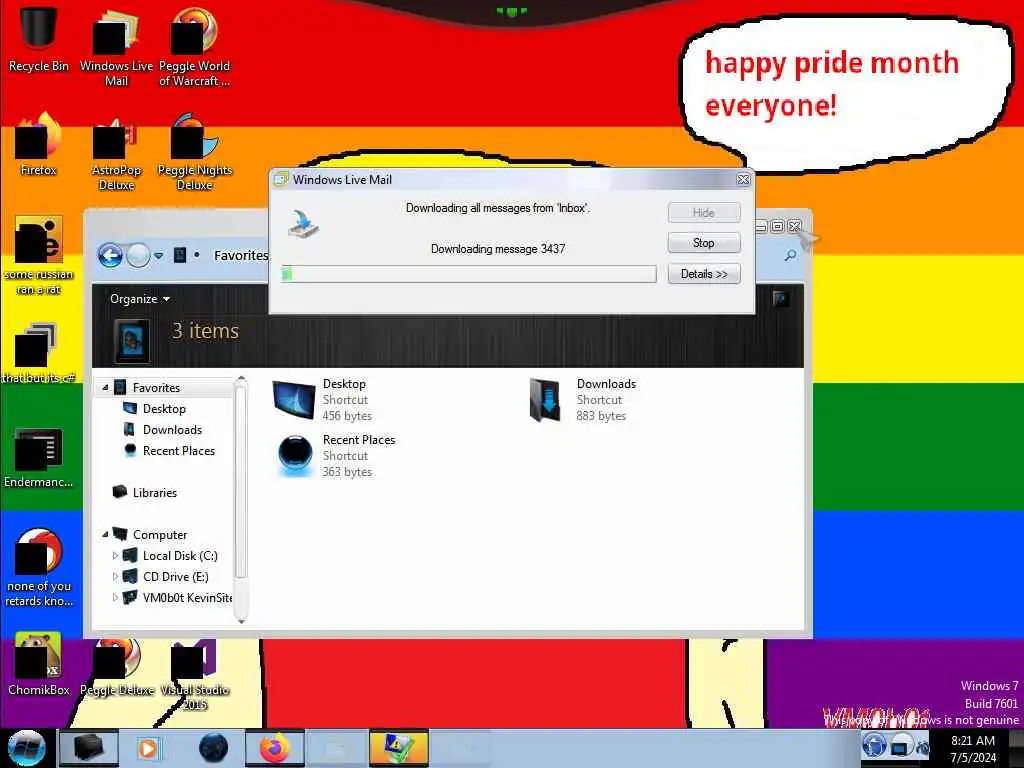Viewport: 1024px width, 768px height.
Task: Launch Peggle Nights Deluxe desktop icon
Action: [x=194, y=152]
